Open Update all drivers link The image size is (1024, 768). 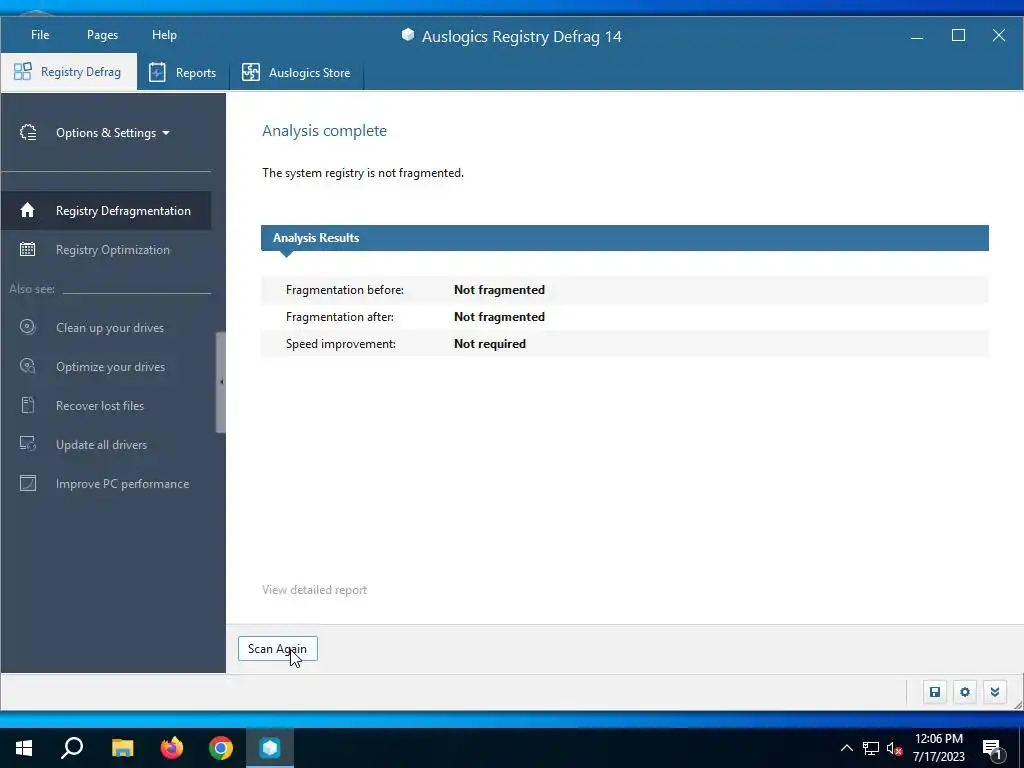click(x=101, y=445)
